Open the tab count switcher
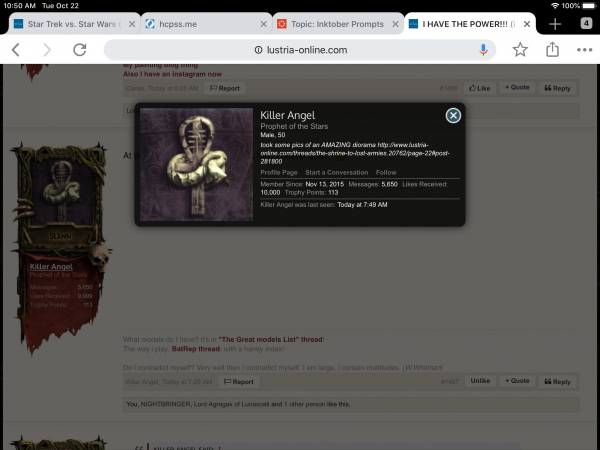 585,23
